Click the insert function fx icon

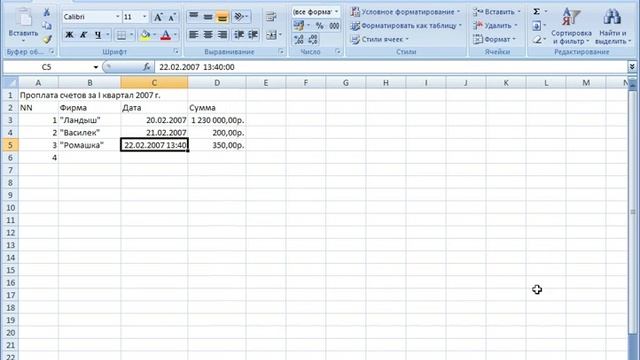point(147,67)
